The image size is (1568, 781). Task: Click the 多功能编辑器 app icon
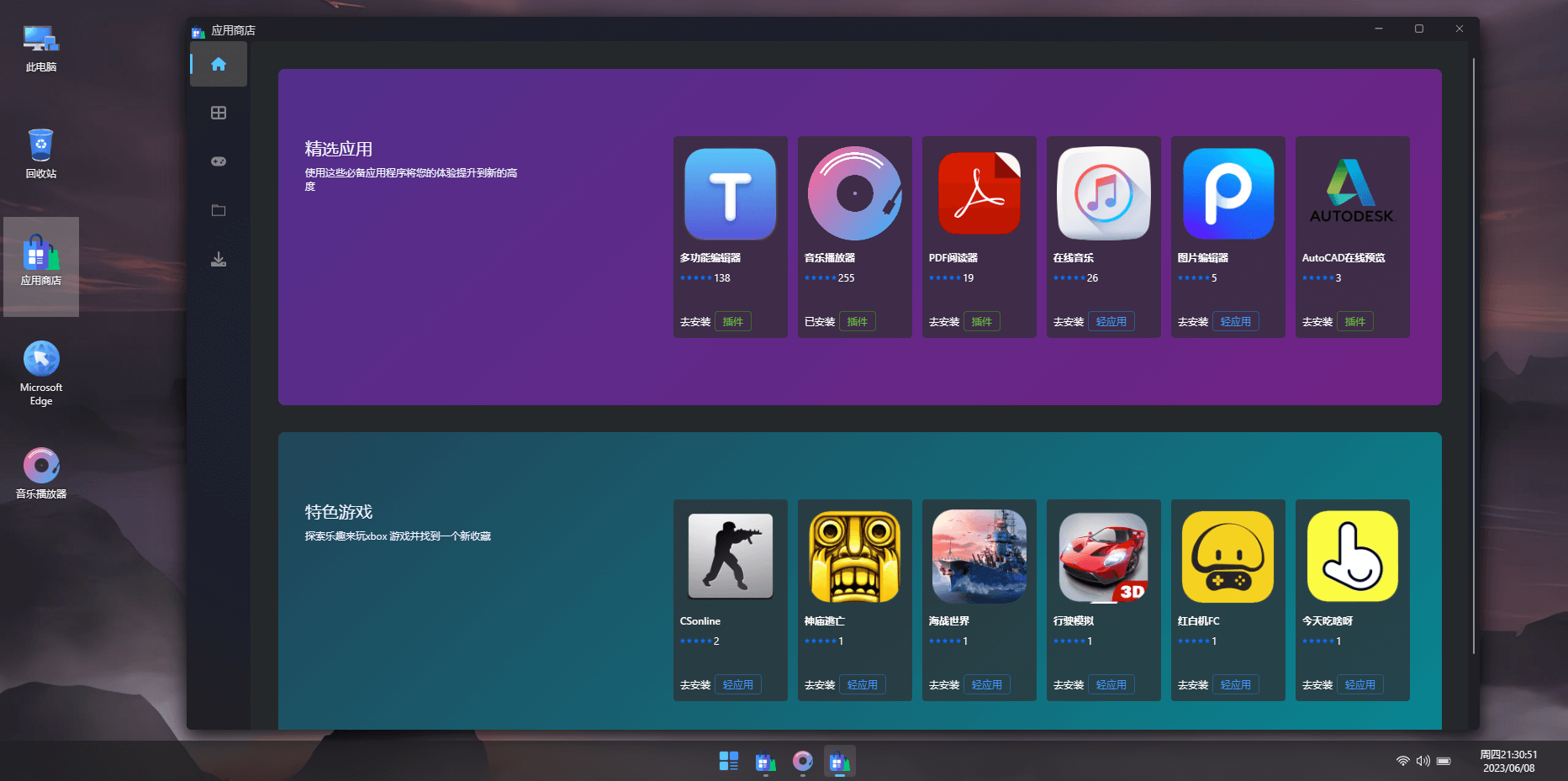click(x=730, y=194)
